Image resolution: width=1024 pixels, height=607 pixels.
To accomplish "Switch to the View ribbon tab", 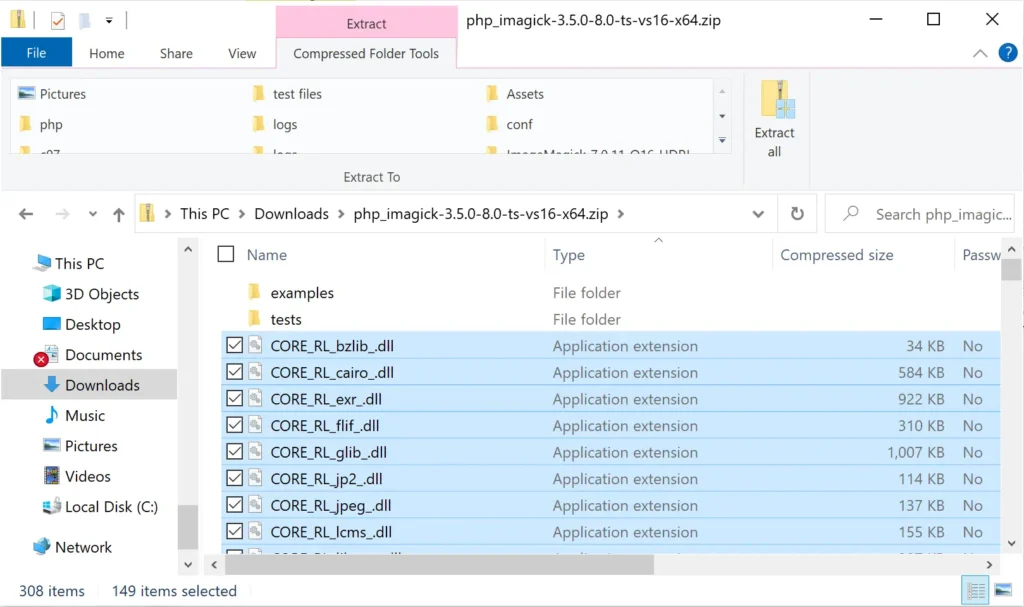I will pyautogui.click(x=242, y=54).
